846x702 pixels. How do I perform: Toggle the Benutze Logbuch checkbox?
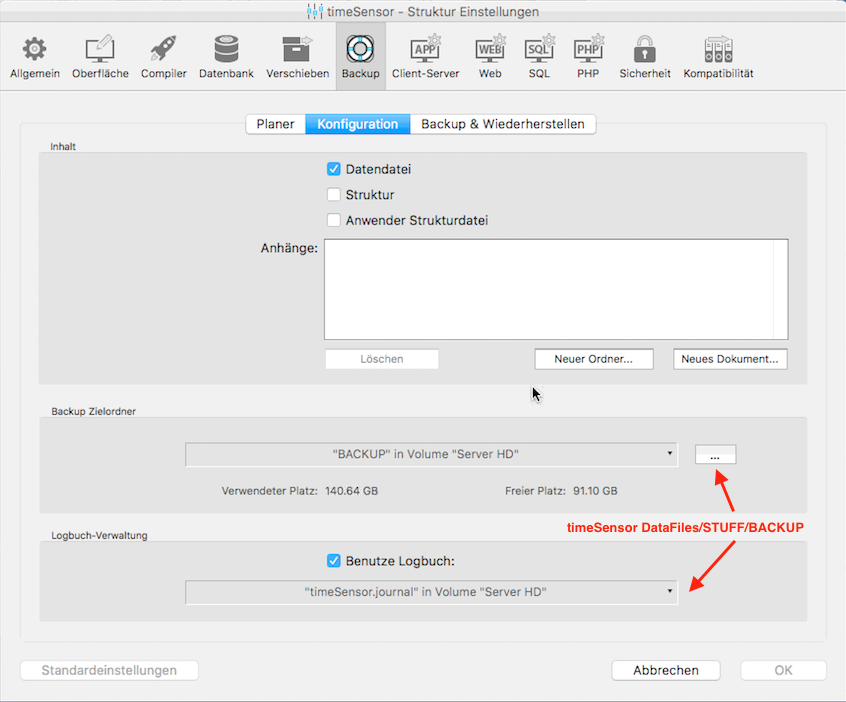(x=333, y=561)
